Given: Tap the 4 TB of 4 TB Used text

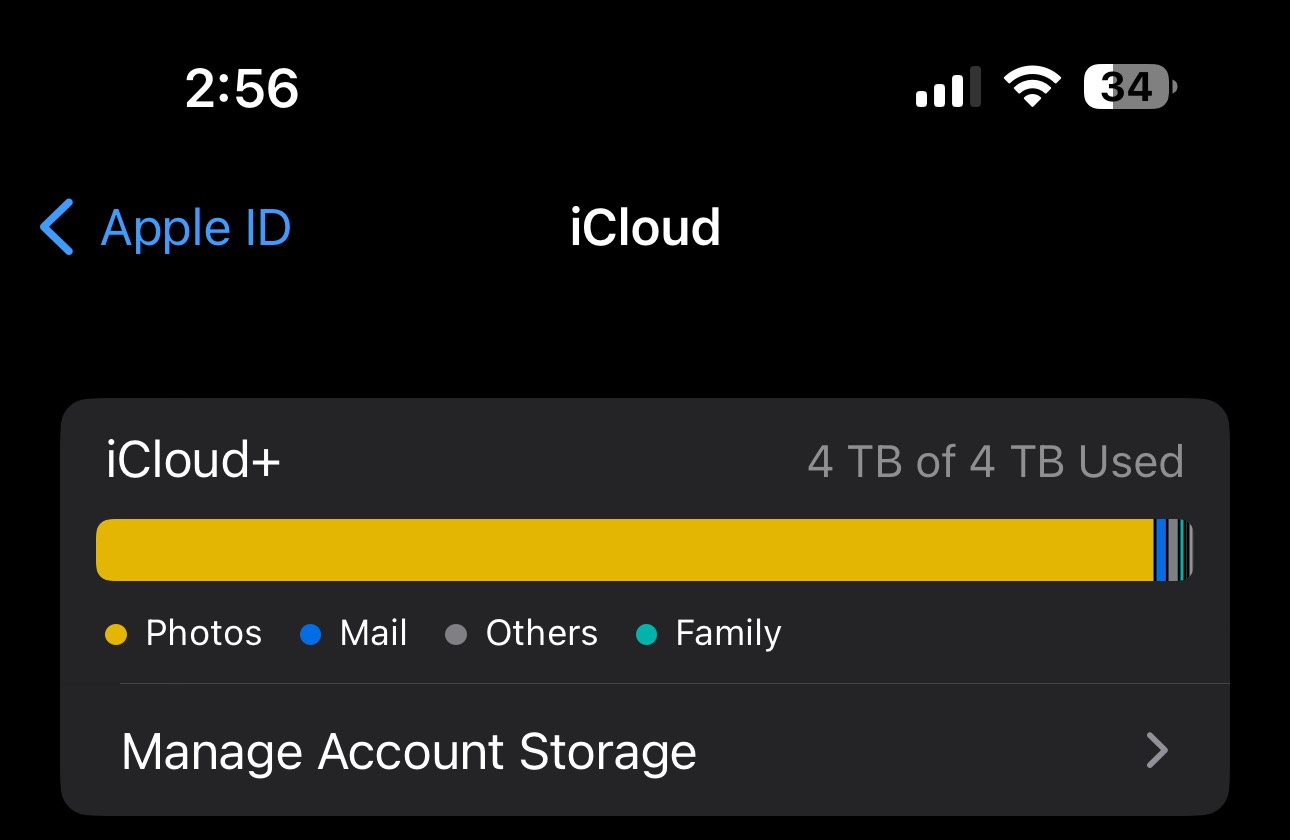Looking at the screenshot, I should (995, 462).
